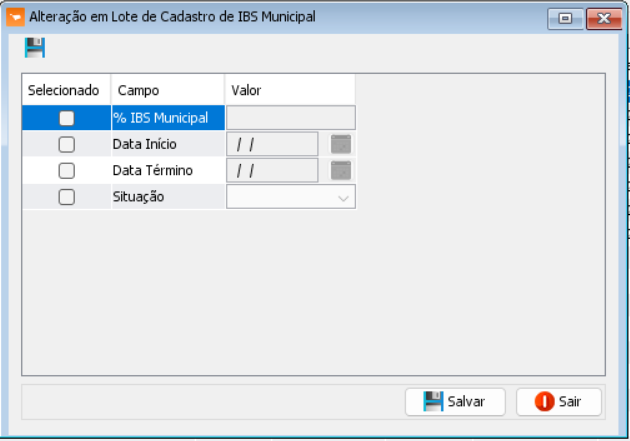630x441 pixels.
Task: Click into the Data Término date field
Action: pyautogui.click(x=272, y=170)
